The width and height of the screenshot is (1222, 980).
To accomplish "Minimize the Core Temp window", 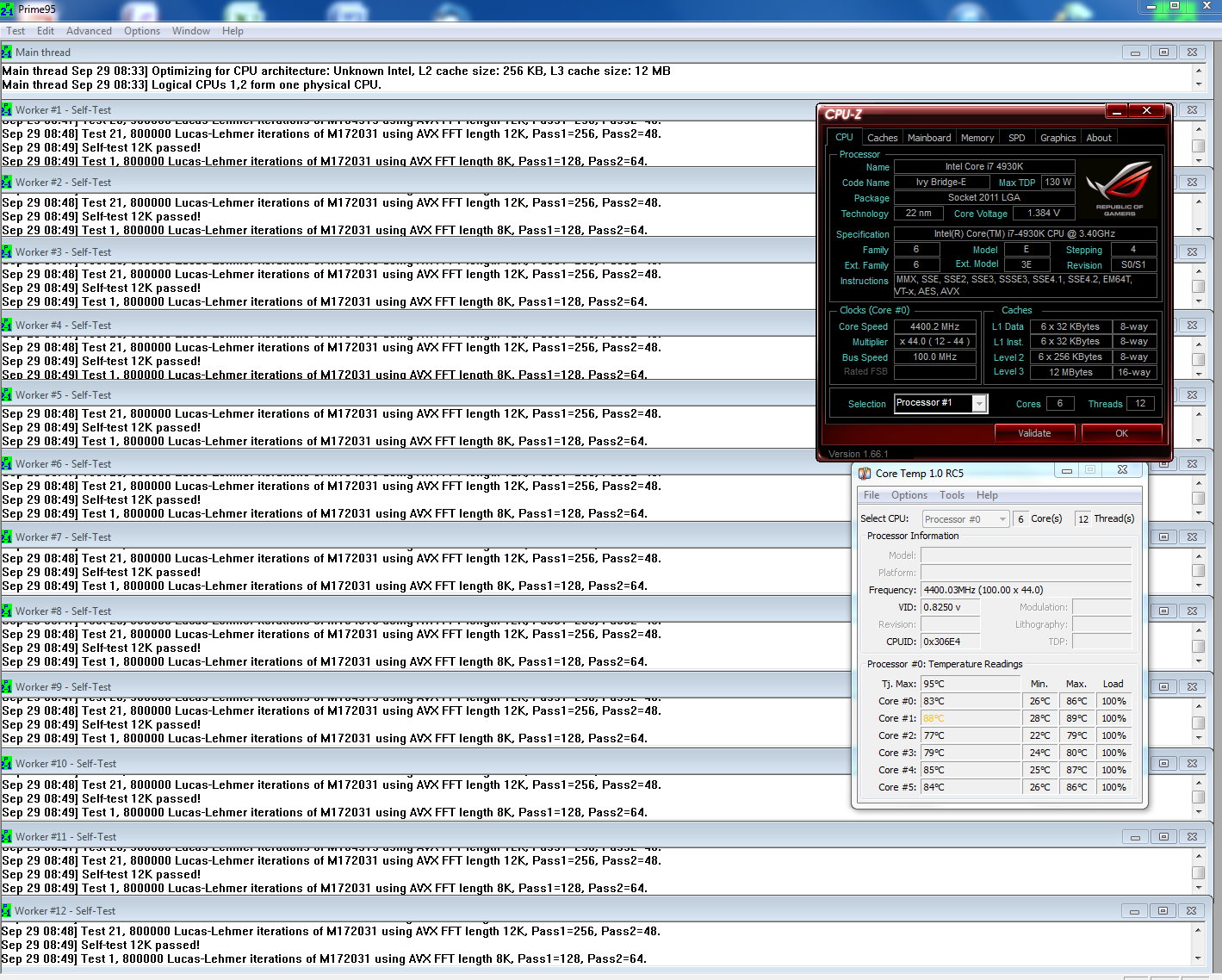I will [1066, 470].
